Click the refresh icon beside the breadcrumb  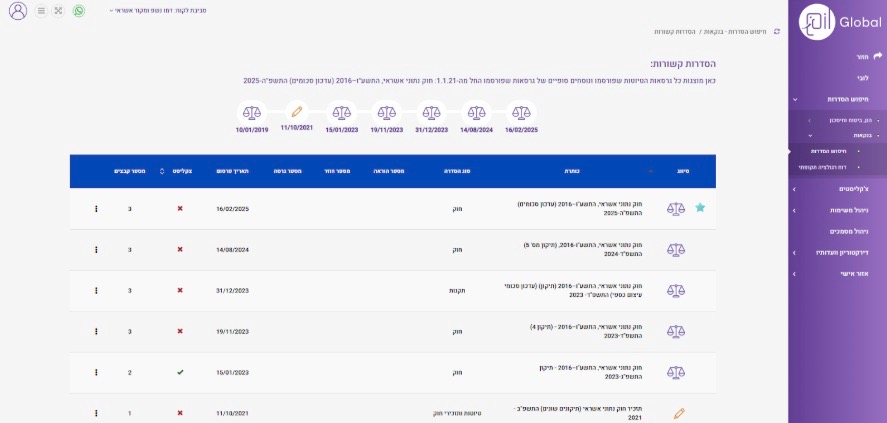pos(776,32)
